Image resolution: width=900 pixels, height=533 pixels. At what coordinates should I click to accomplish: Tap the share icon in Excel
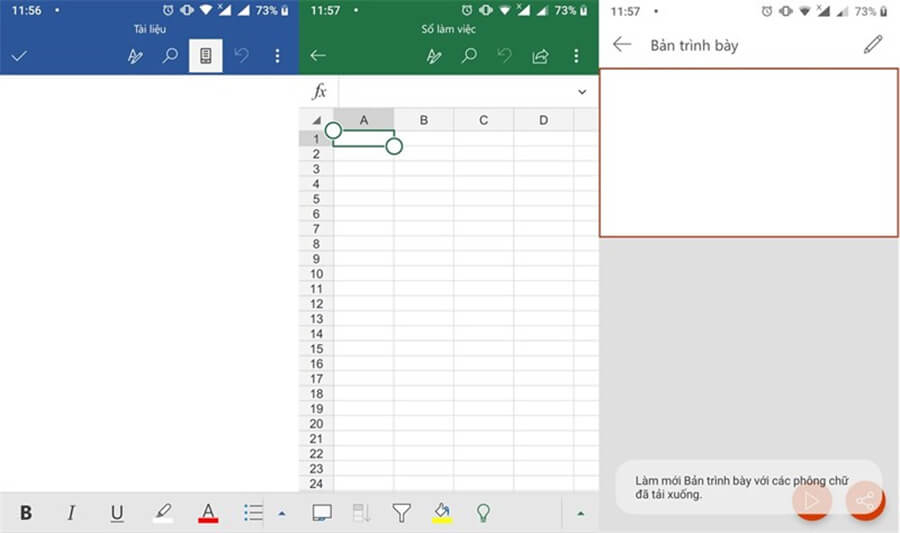tap(540, 56)
